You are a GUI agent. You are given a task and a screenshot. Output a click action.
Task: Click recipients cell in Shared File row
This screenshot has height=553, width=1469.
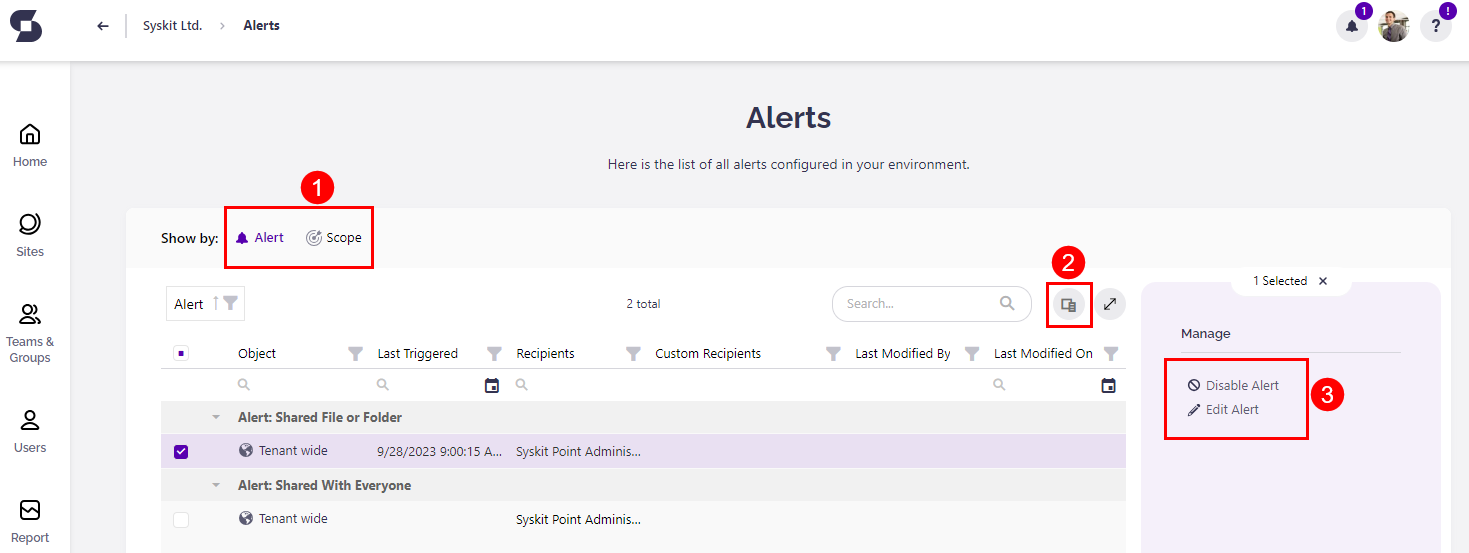tap(579, 452)
